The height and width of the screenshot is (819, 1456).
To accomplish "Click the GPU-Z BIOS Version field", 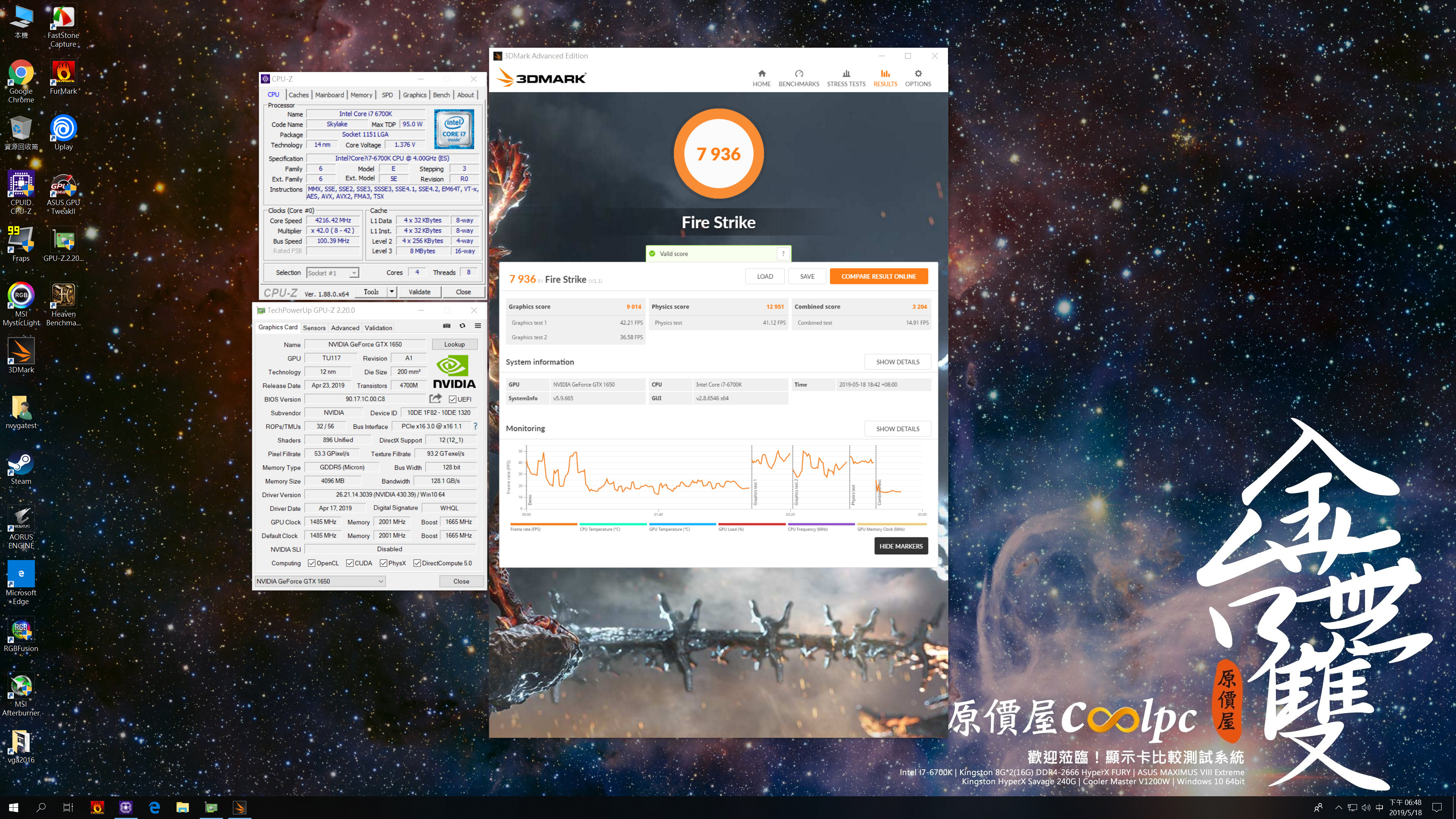I will point(365,399).
